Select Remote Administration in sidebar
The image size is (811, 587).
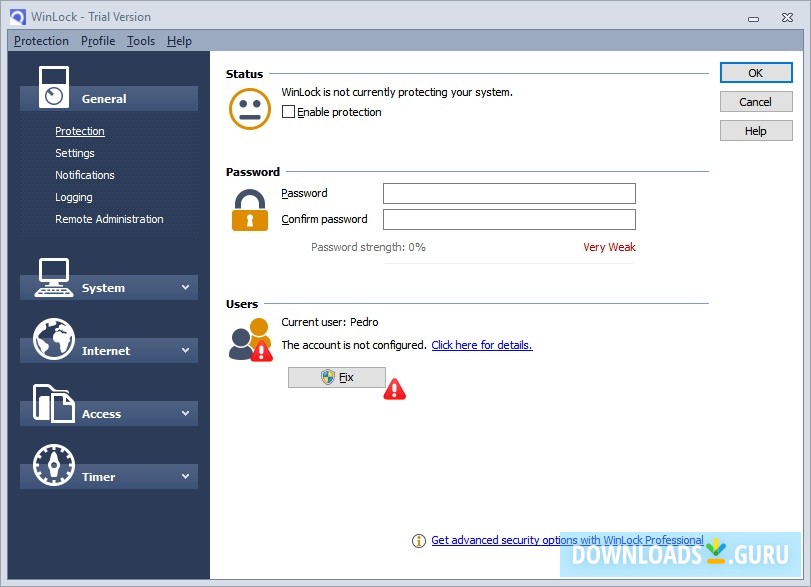[x=109, y=219]
